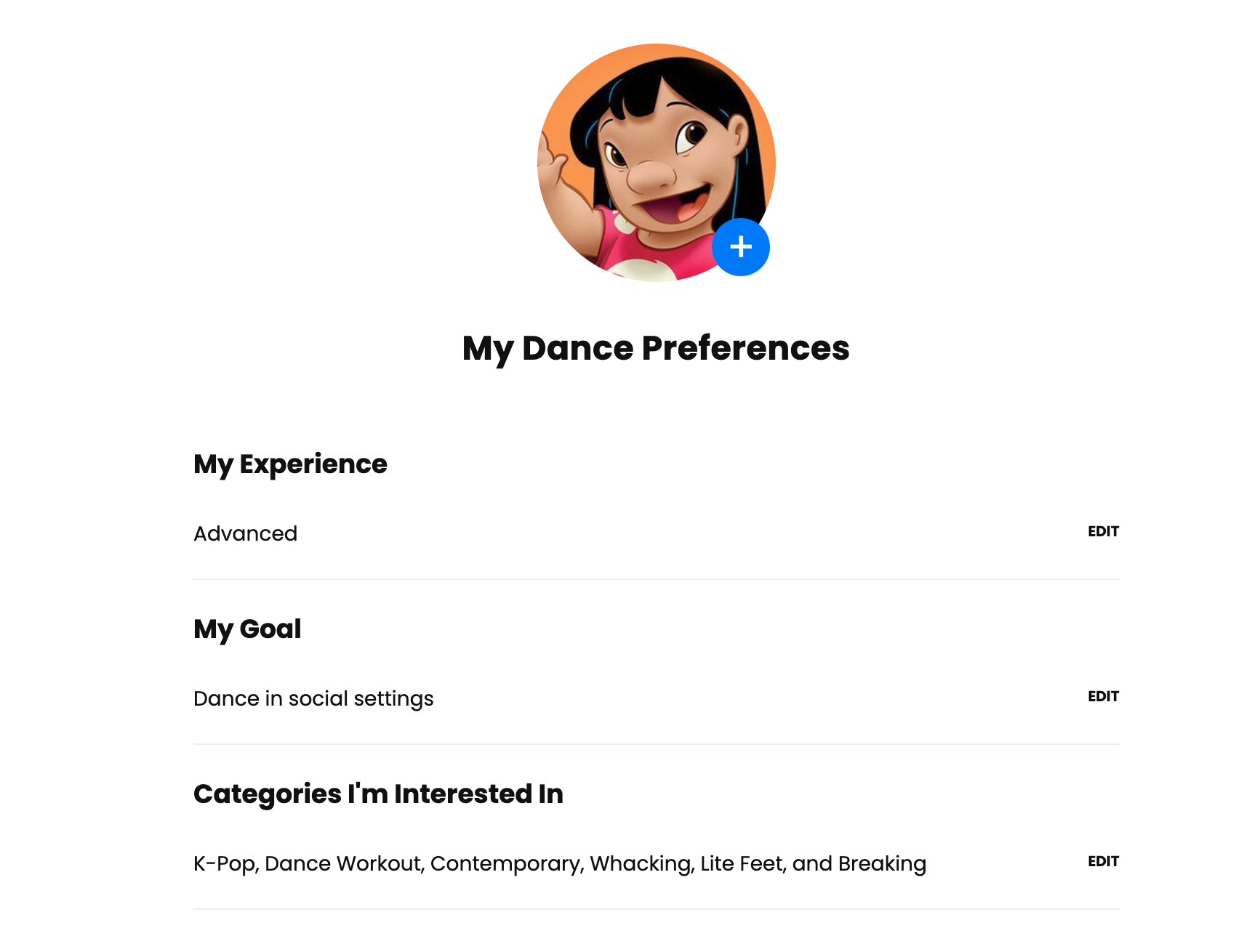Click the Lite Feet category text
1252x952 pixels.
[x=742, y=863]
